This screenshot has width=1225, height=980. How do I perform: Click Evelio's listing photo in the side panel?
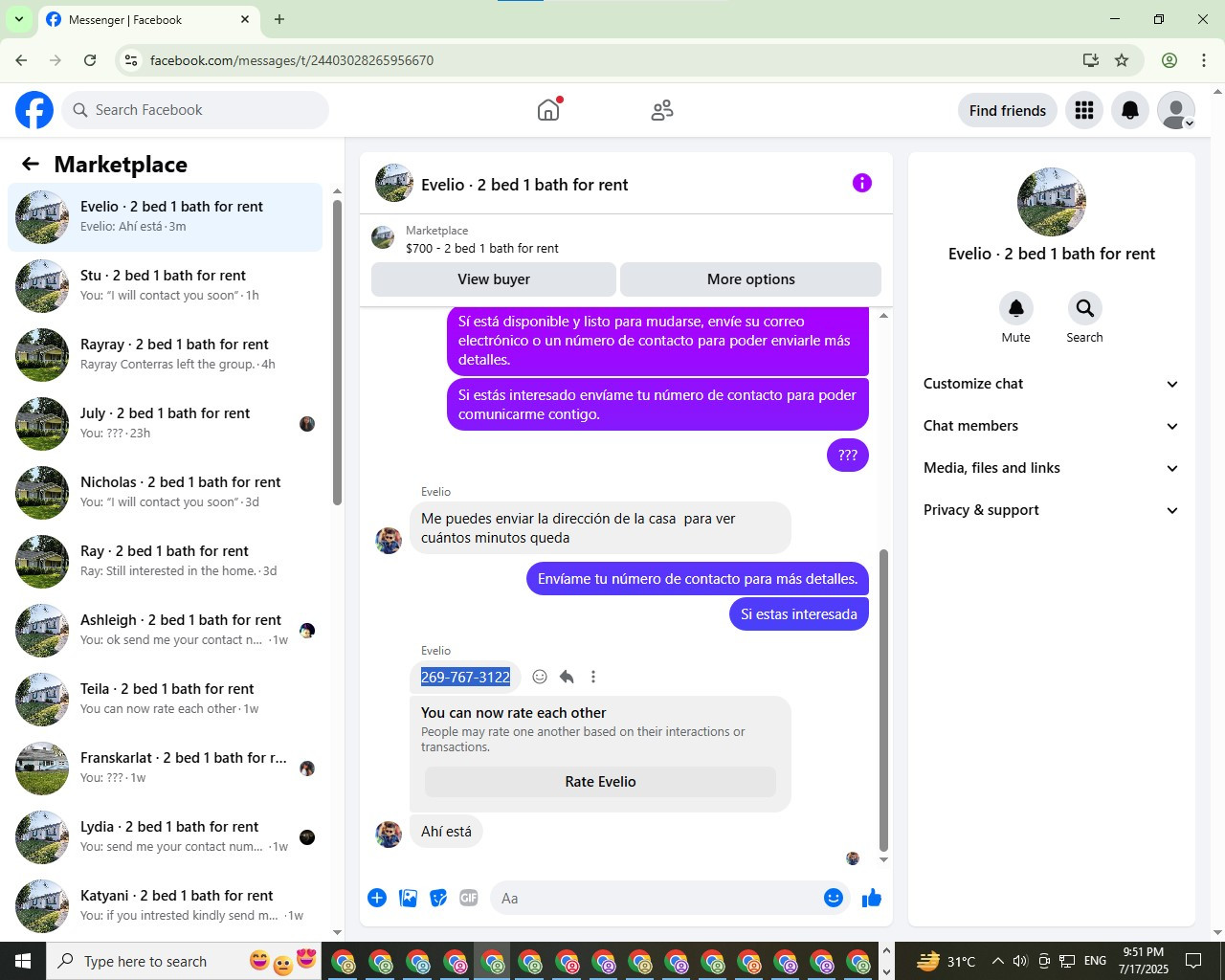point(1052,202)
